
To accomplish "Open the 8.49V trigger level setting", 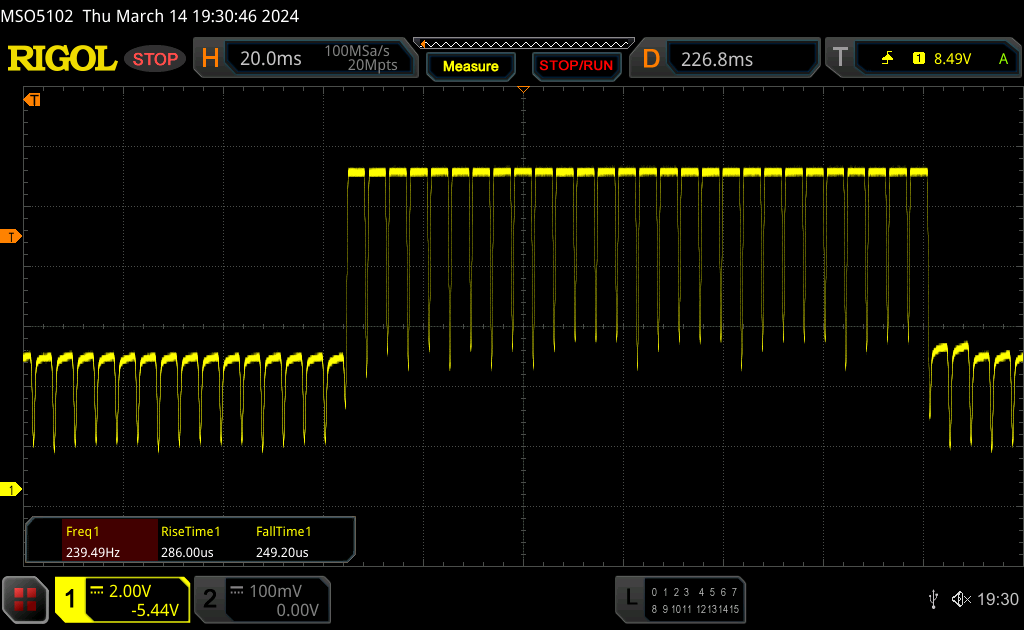I will pos(952,59).
